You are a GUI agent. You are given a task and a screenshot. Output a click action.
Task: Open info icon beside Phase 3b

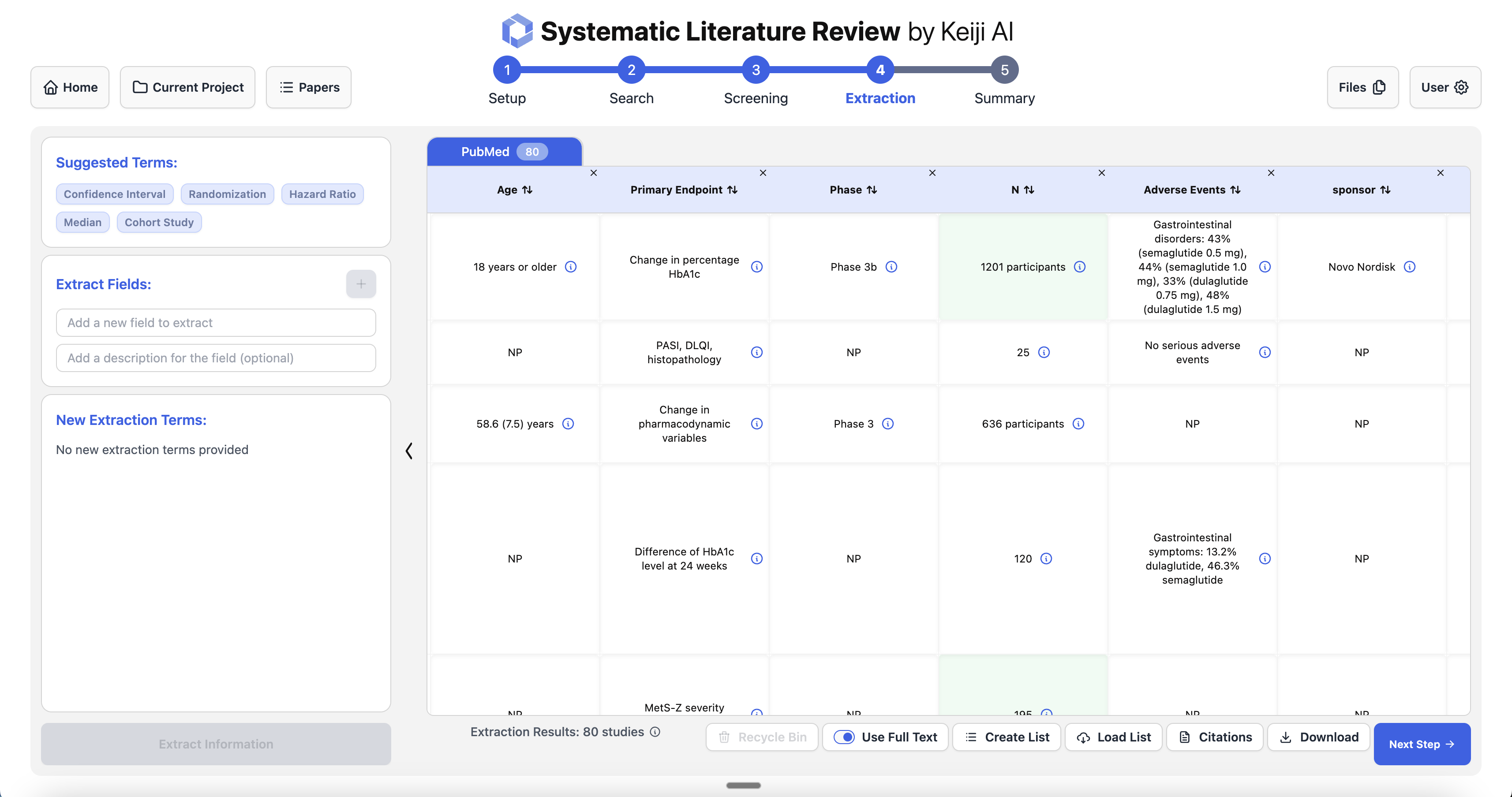click(x=891, y=267)
